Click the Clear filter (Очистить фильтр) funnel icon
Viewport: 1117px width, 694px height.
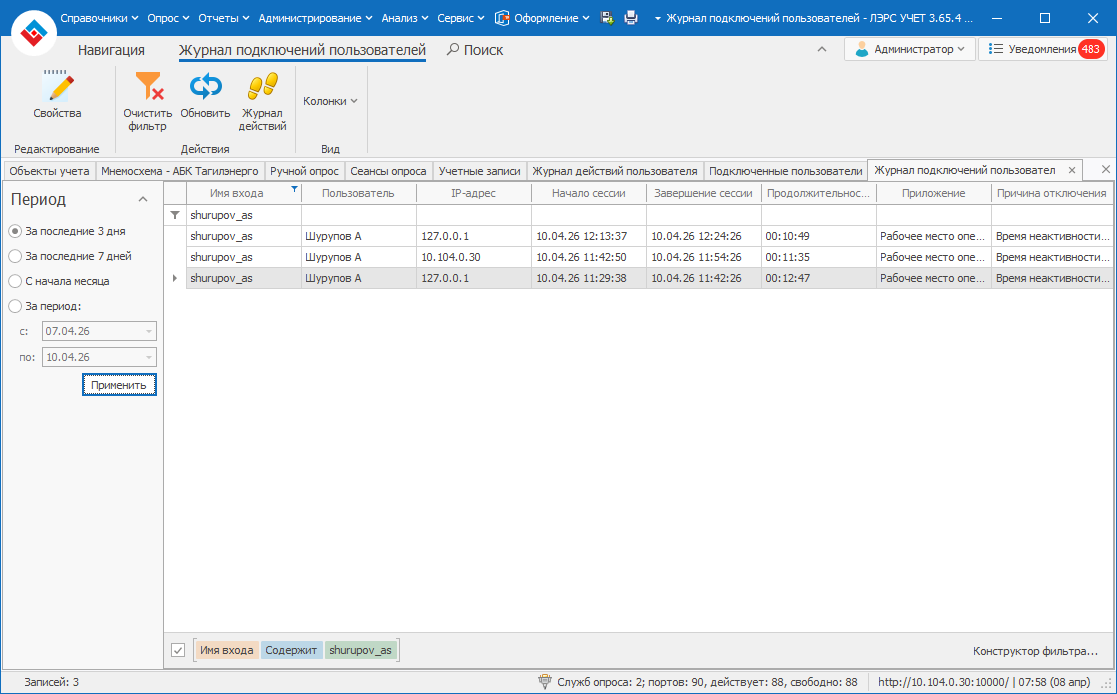click(148, 88)
